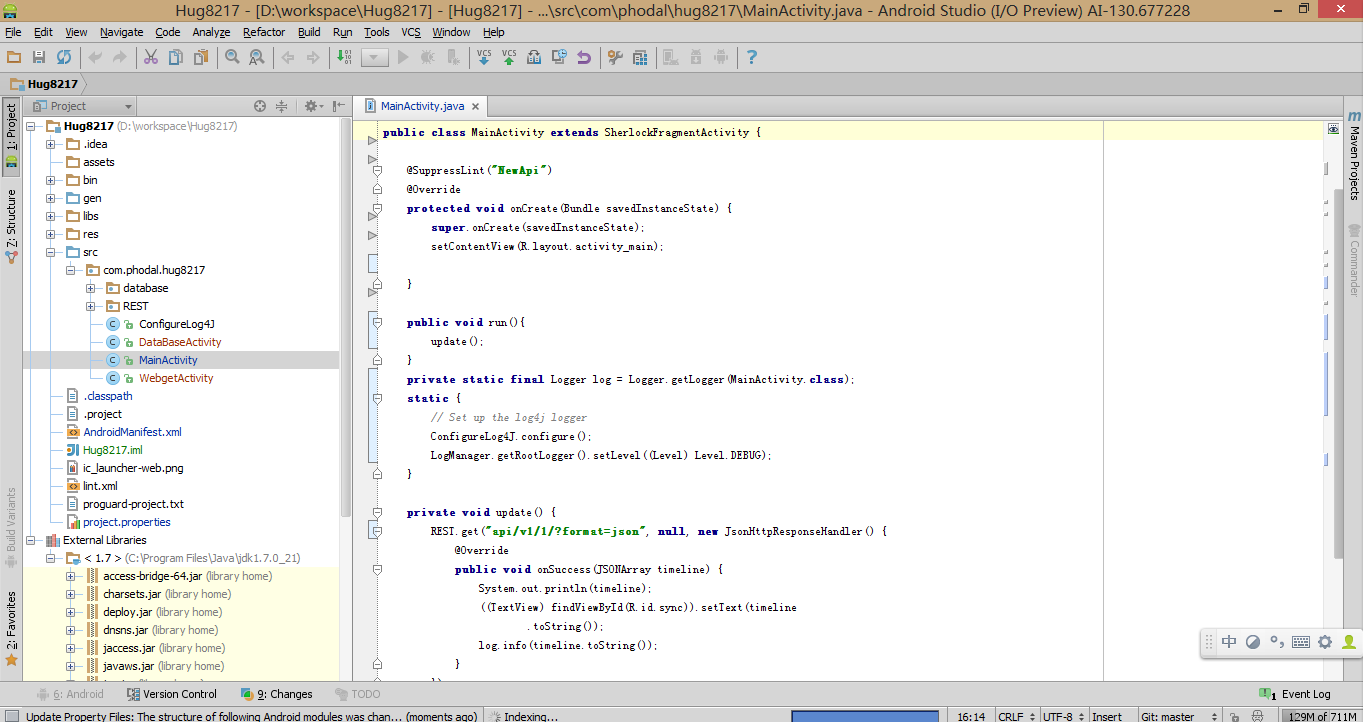
Task: Expand the gen folder
Action: tap(51, 198)
